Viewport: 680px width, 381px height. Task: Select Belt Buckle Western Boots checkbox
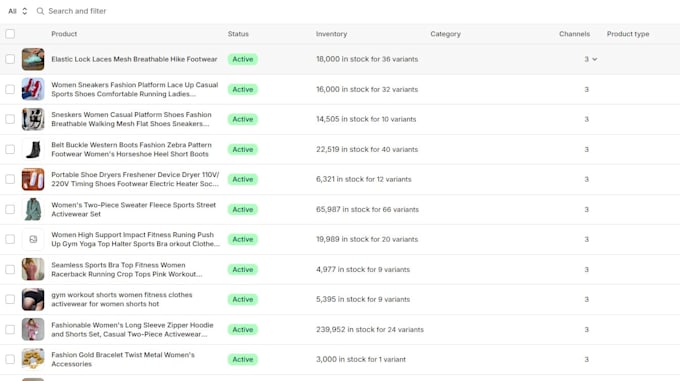pyautogui.click(x=10, y=150)
